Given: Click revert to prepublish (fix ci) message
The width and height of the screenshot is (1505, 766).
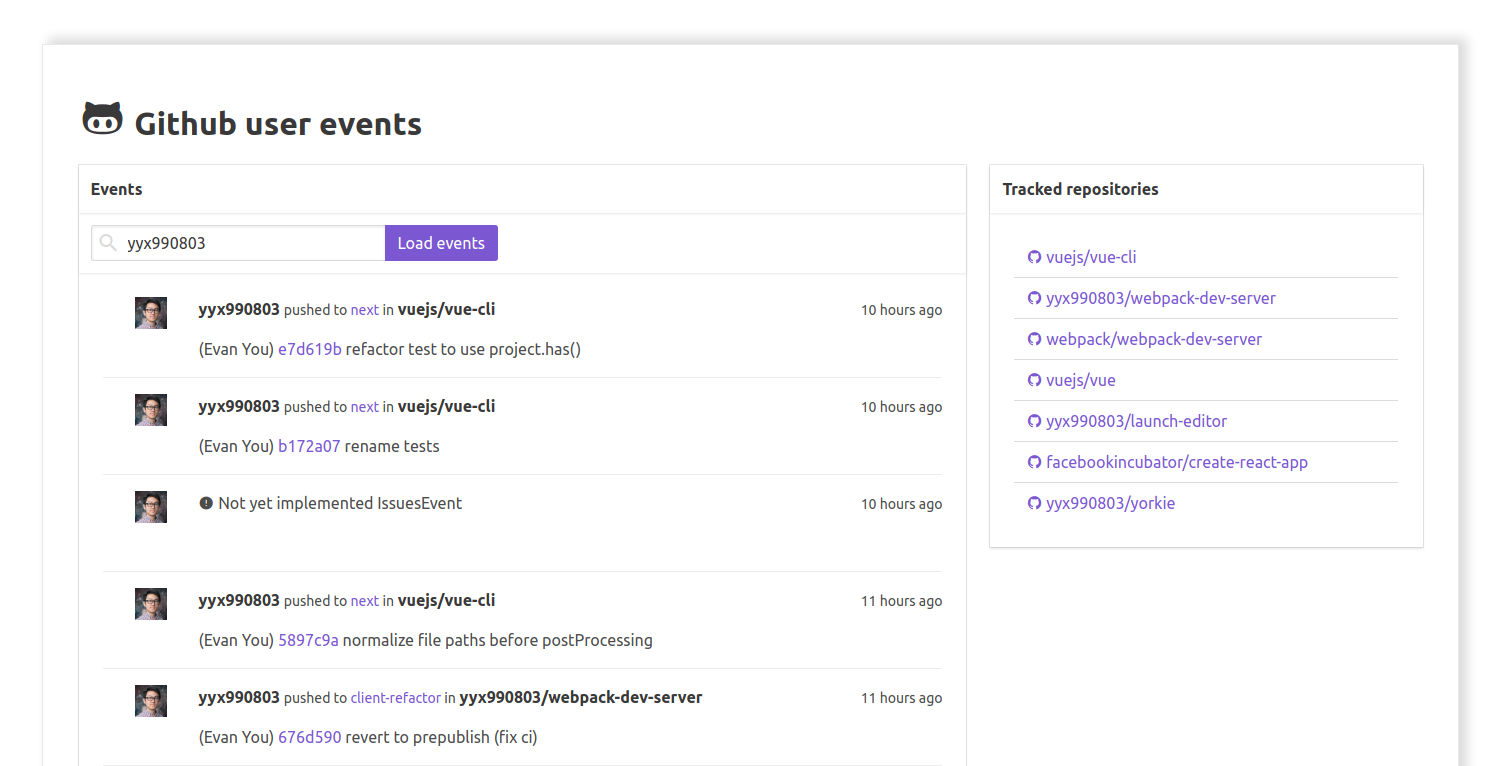Looking at the screenshot, I should [442, 737].
